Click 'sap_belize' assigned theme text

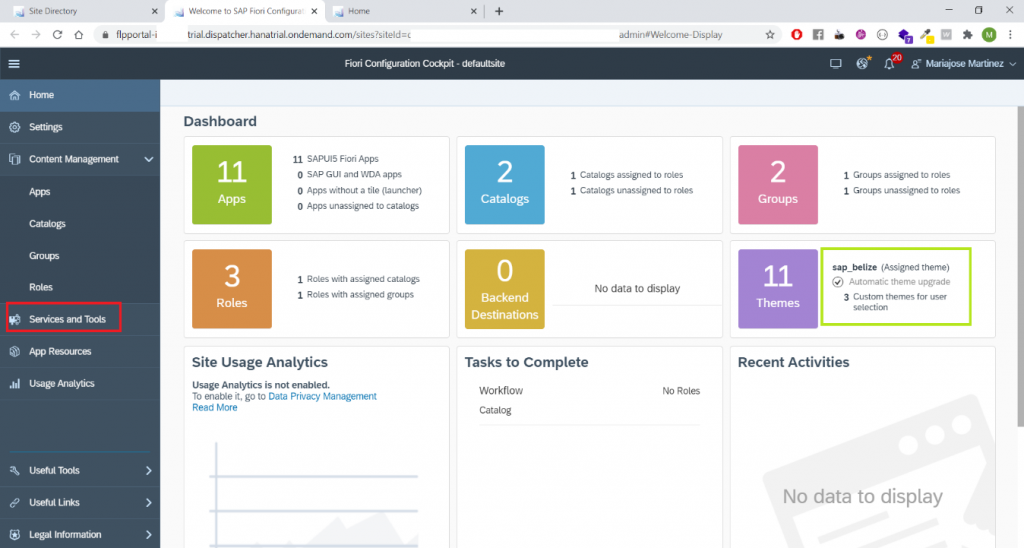click(x=854, y=267)
